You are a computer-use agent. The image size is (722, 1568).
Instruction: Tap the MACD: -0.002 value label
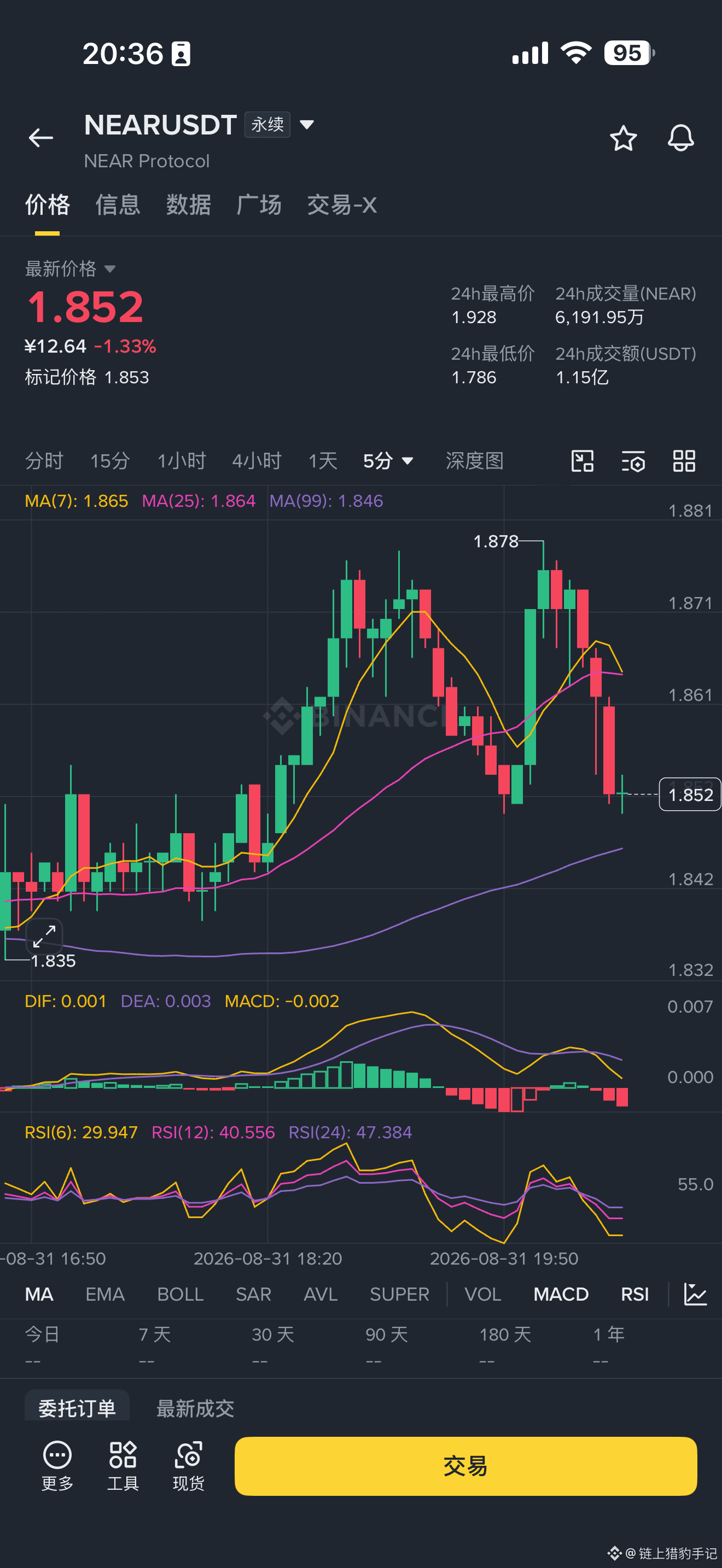[x=282, y=1001]
